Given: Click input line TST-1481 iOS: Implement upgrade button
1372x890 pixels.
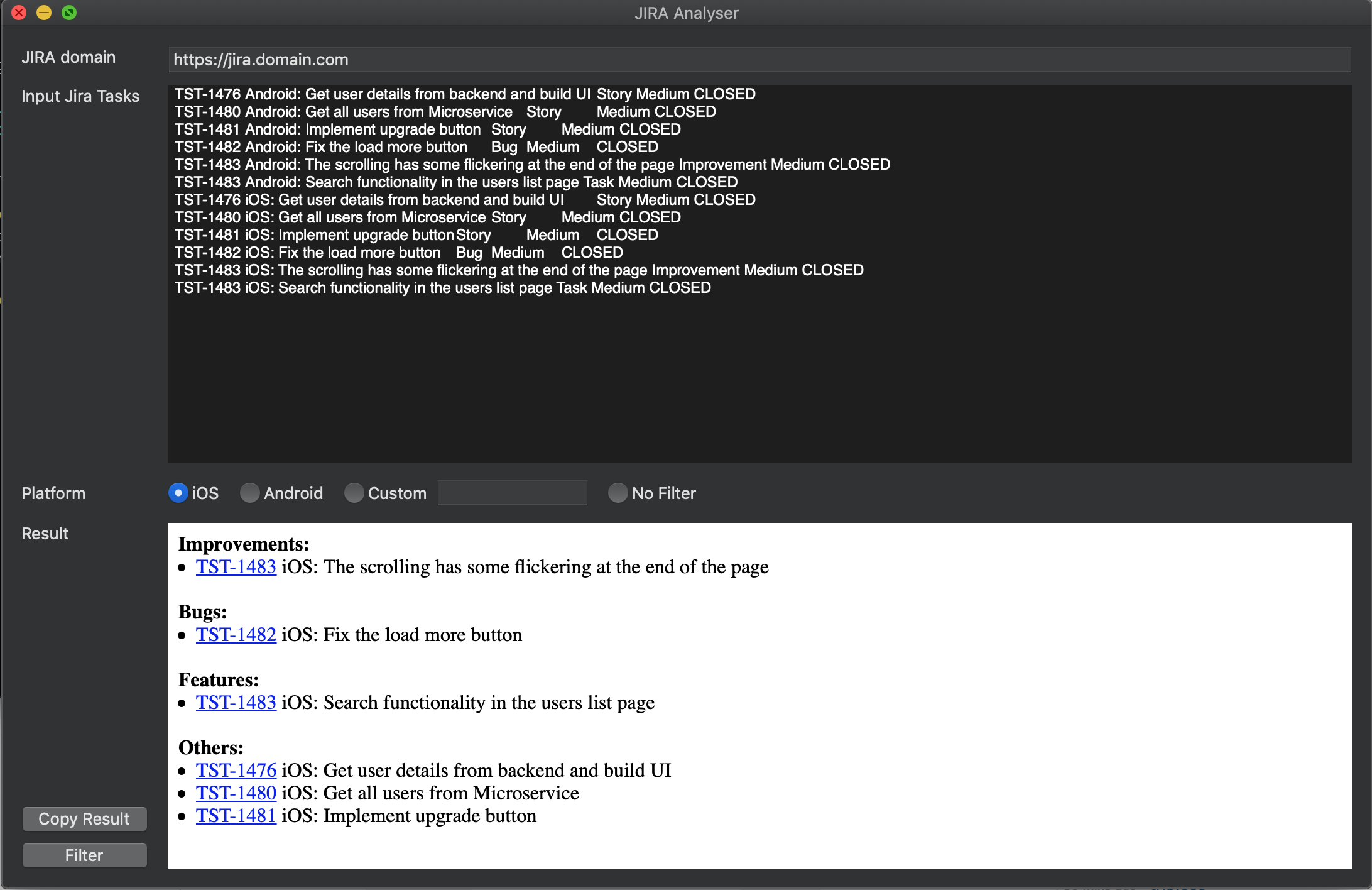Looking at the screenshot, I should 416,235.
